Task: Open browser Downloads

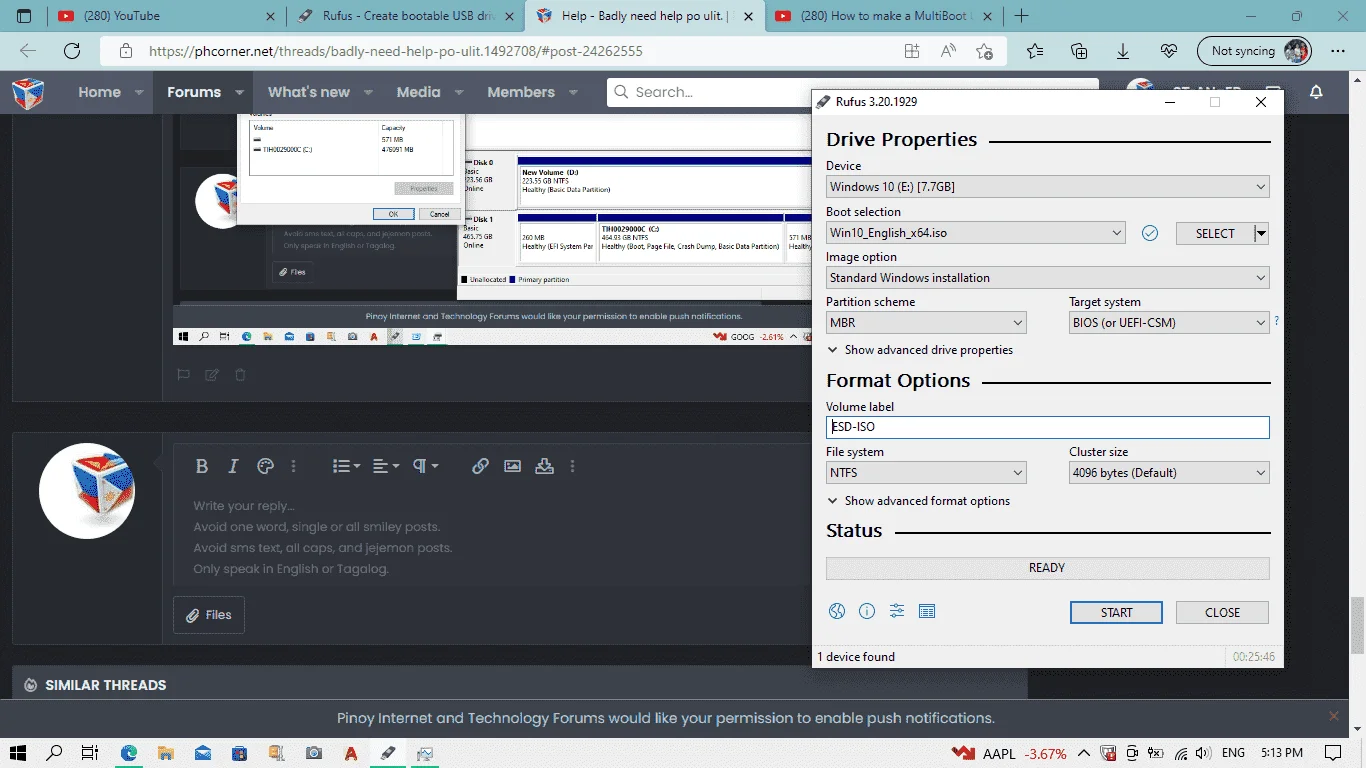Action: pos(1123,51)
